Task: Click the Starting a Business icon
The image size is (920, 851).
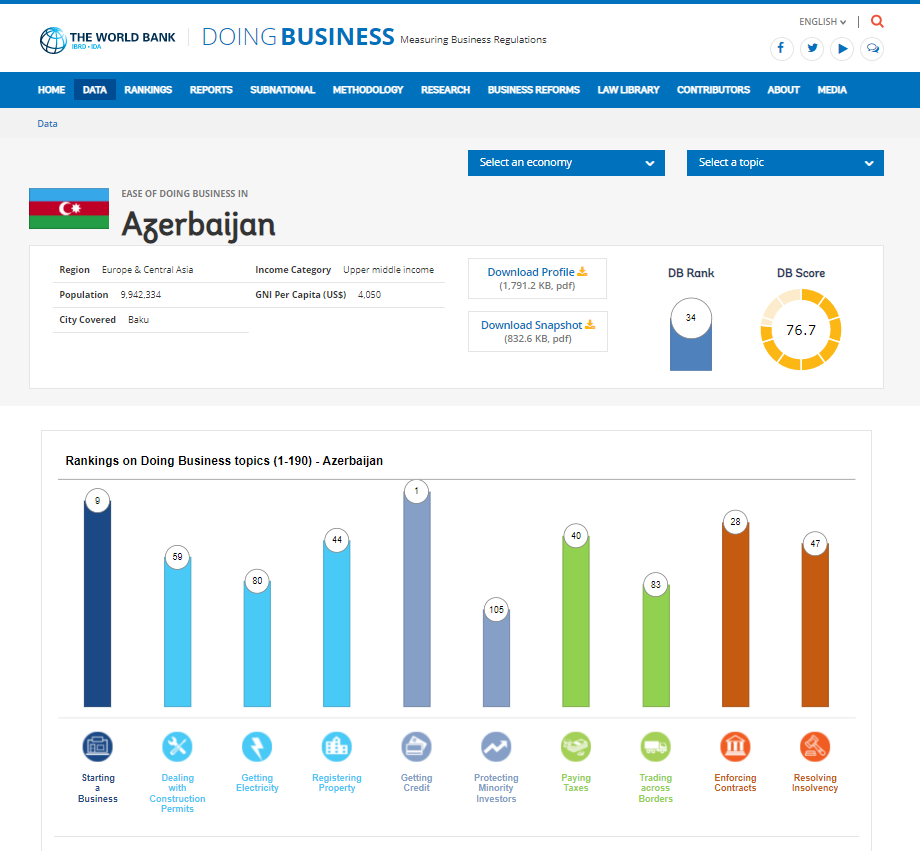Action: pyautogui.click(x=97, y=747)
